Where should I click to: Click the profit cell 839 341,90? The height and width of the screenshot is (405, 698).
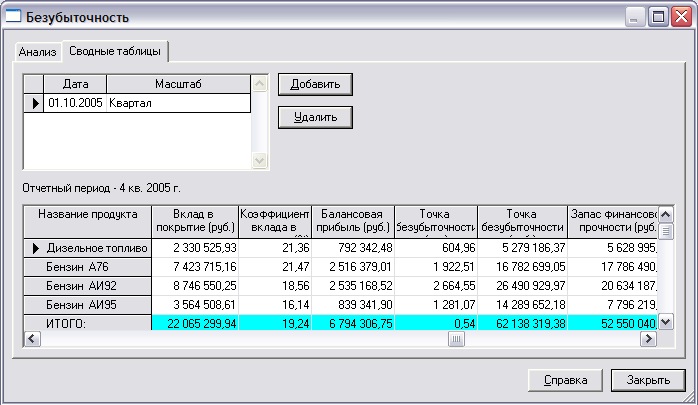click(x=353, y=305)
